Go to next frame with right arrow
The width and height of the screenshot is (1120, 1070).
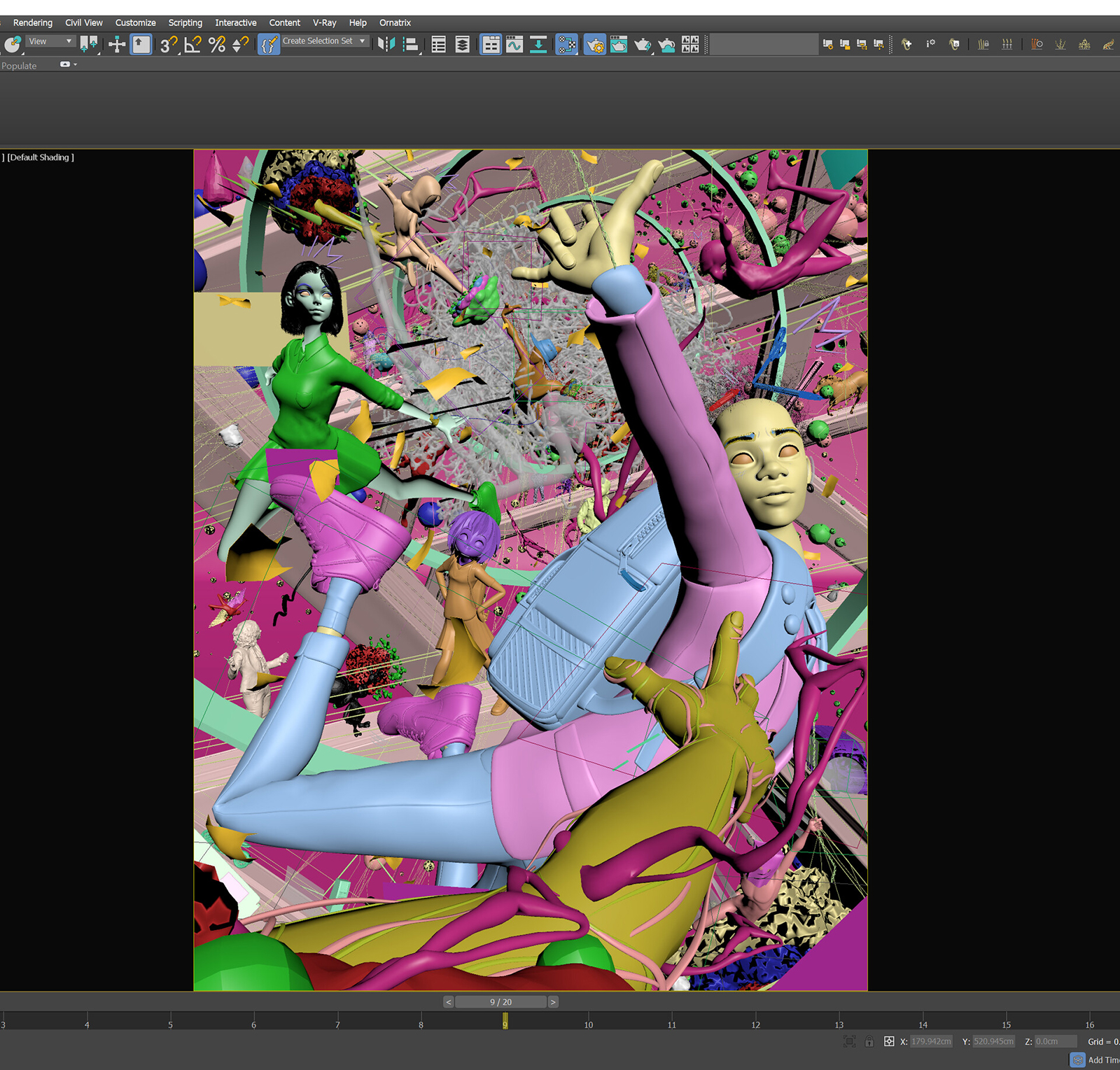(553, 1002)
